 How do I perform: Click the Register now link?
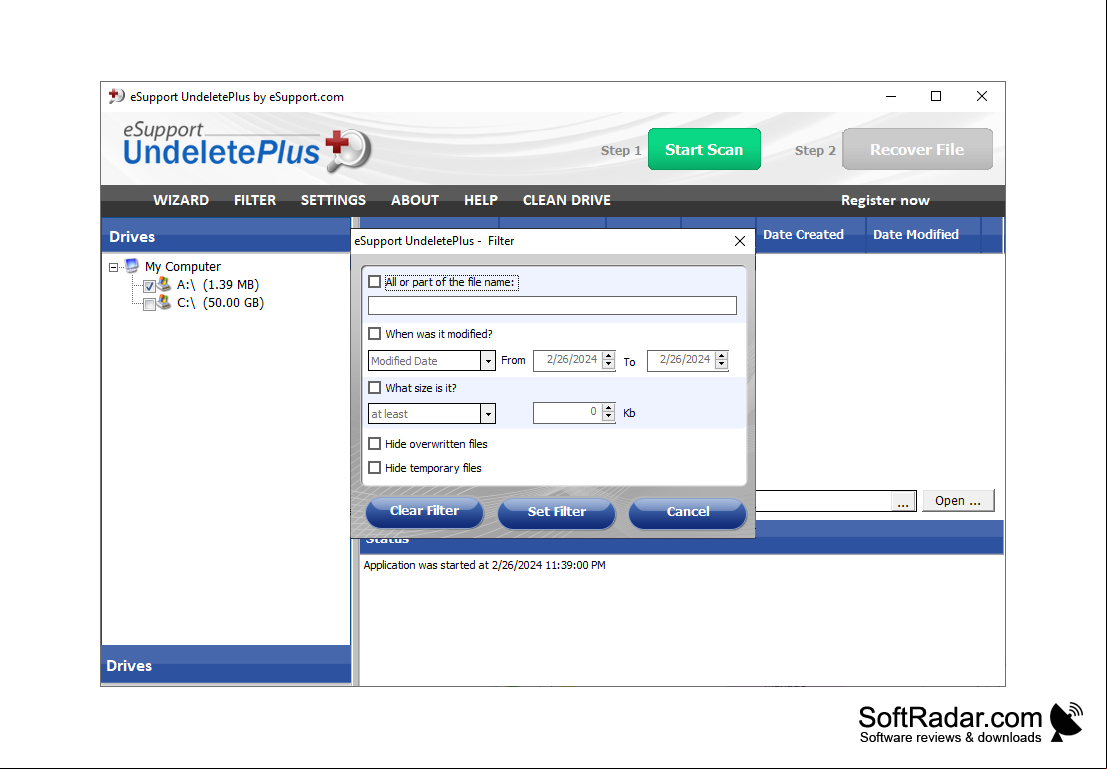(885, 201)
